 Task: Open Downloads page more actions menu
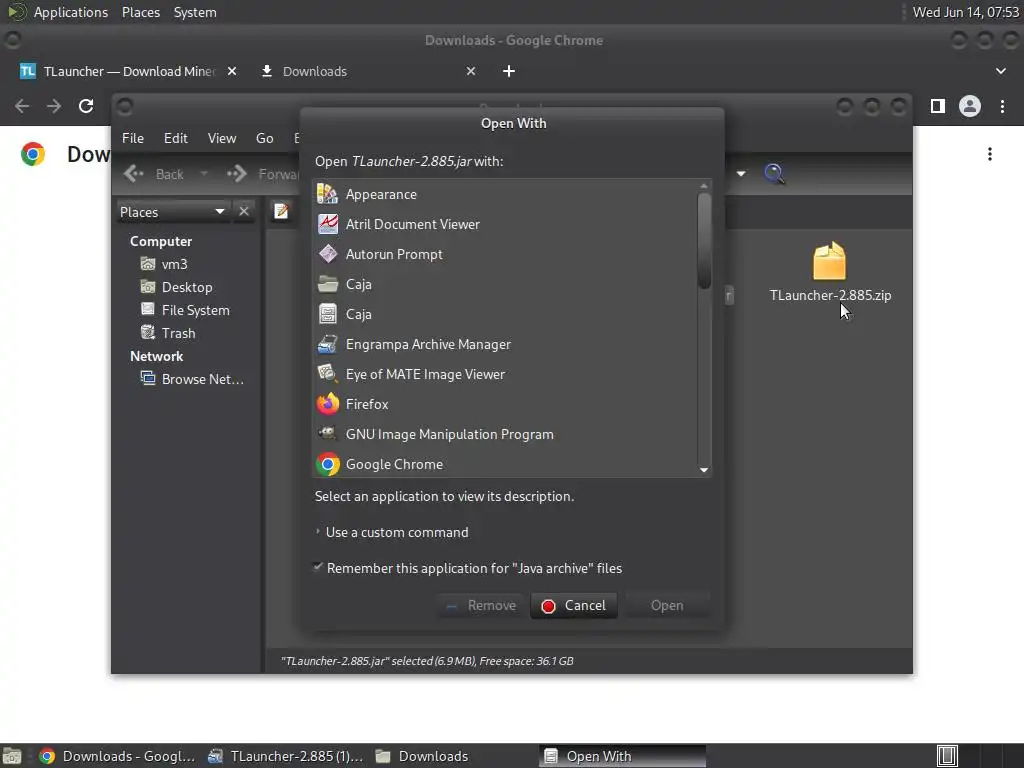pyautogui.click(x=990, y=154)
